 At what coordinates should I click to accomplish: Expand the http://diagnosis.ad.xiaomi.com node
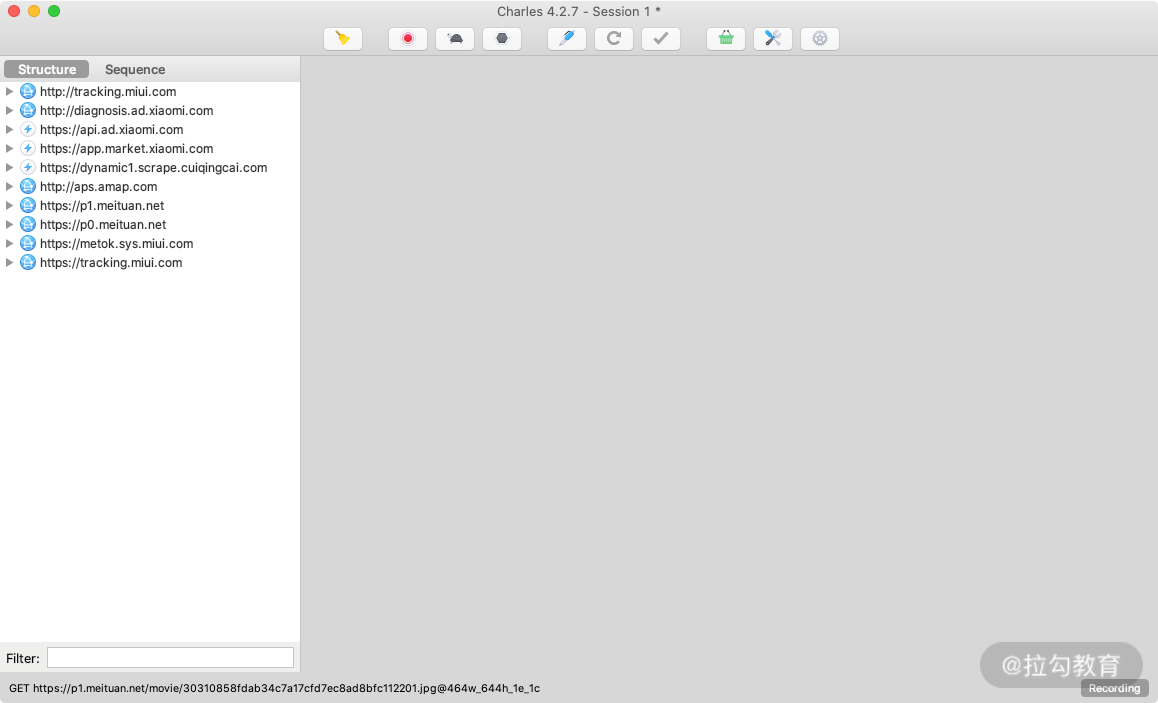coord(10,111)
